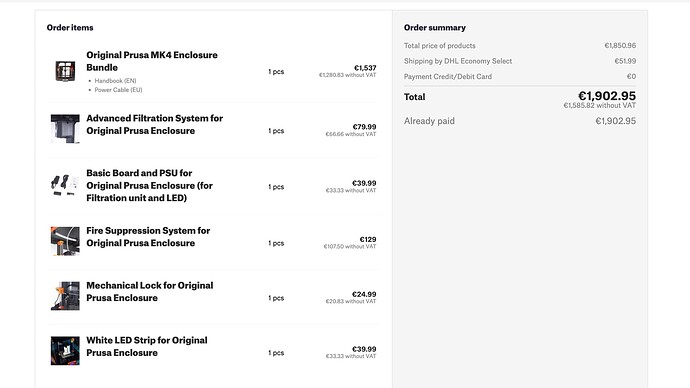
Task: Select the €39.99 White LED Strip price
Action: pos(364,349)
